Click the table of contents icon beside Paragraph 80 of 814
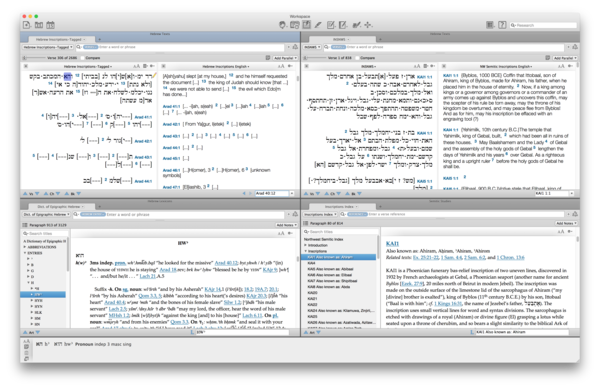This screenshot has height=390, width=600. [306, 223]
